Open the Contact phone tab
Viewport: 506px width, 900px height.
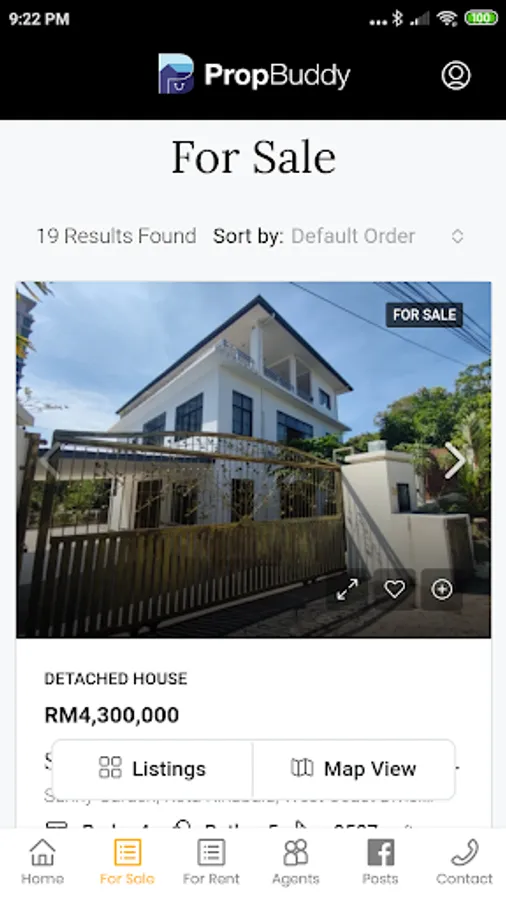[464, 862]
